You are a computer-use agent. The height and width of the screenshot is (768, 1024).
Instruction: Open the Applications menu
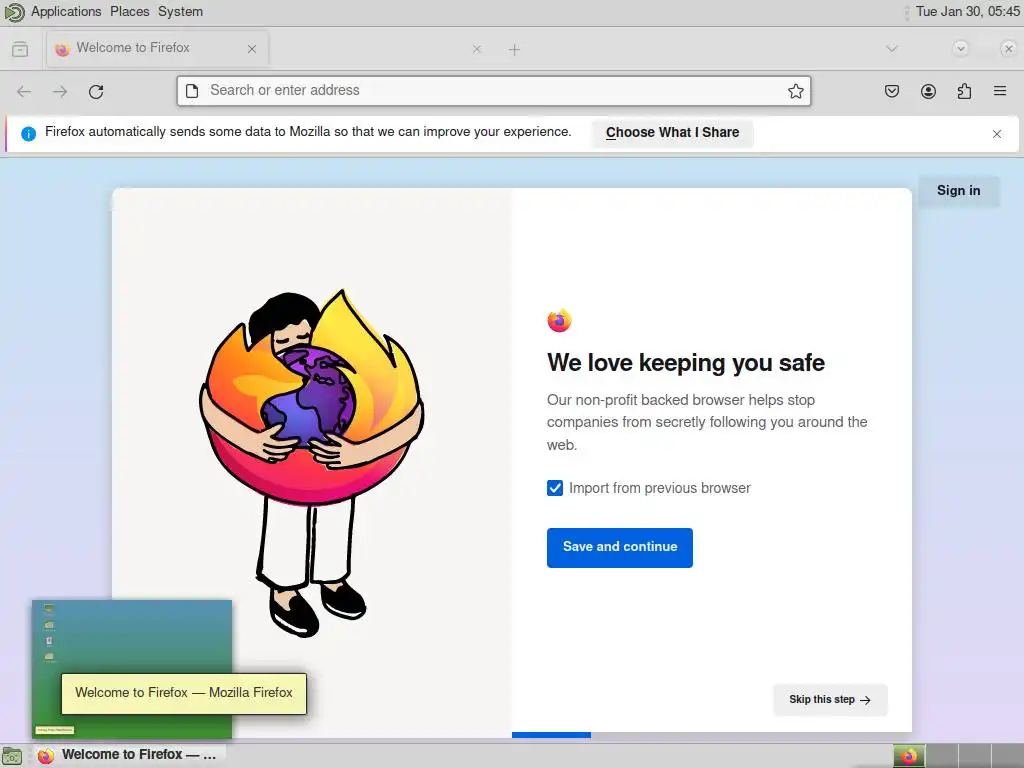point(66,12)
